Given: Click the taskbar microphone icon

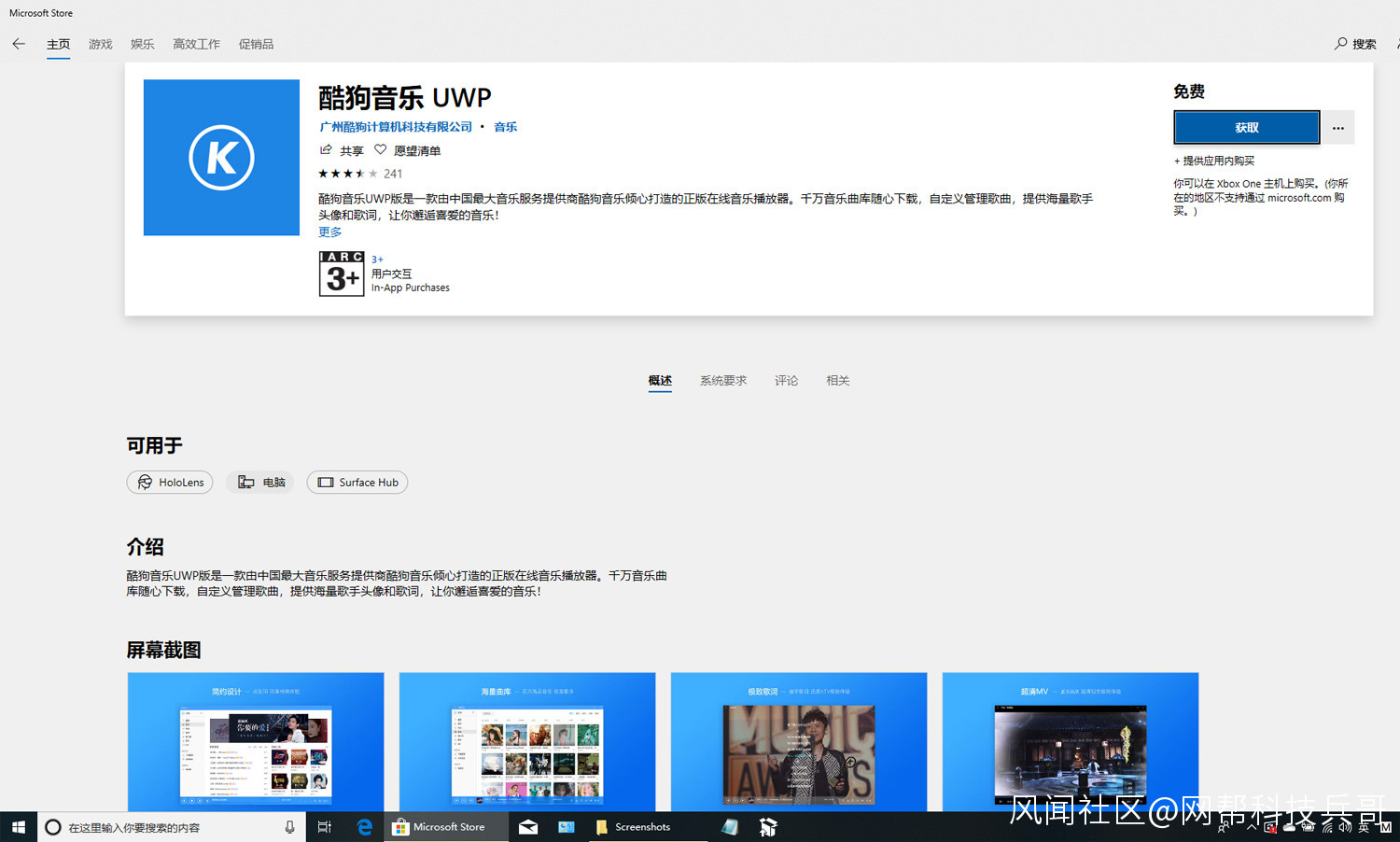Looking at the screenshot, I should point(289,827).
